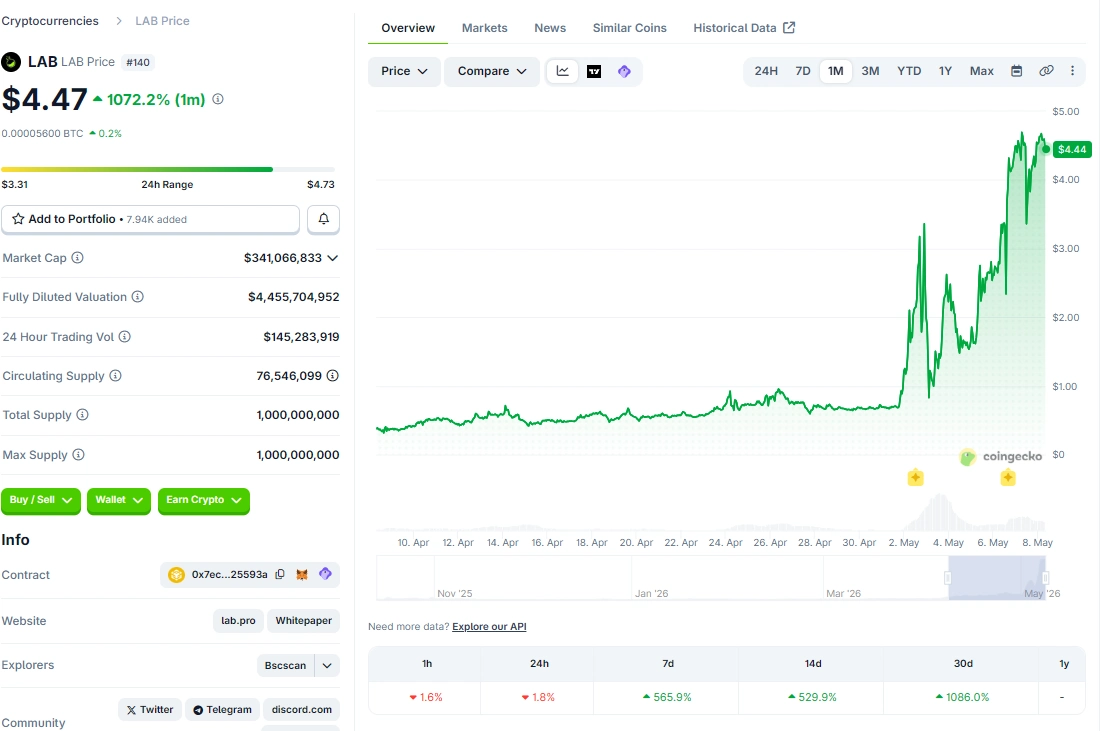Click the #140 rank badge

click(138, 62)
